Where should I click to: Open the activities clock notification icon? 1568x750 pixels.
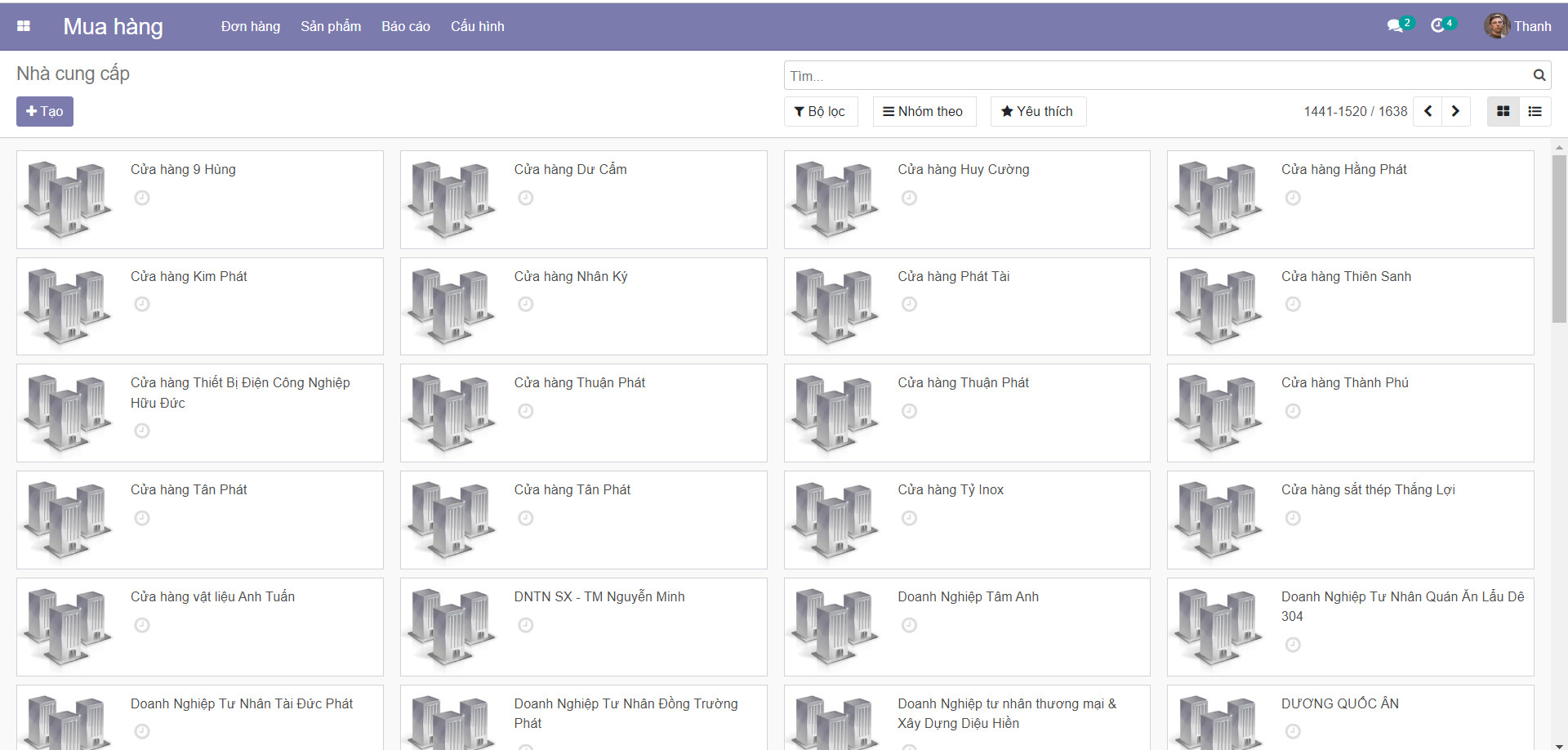click(x=1438, y=26)
